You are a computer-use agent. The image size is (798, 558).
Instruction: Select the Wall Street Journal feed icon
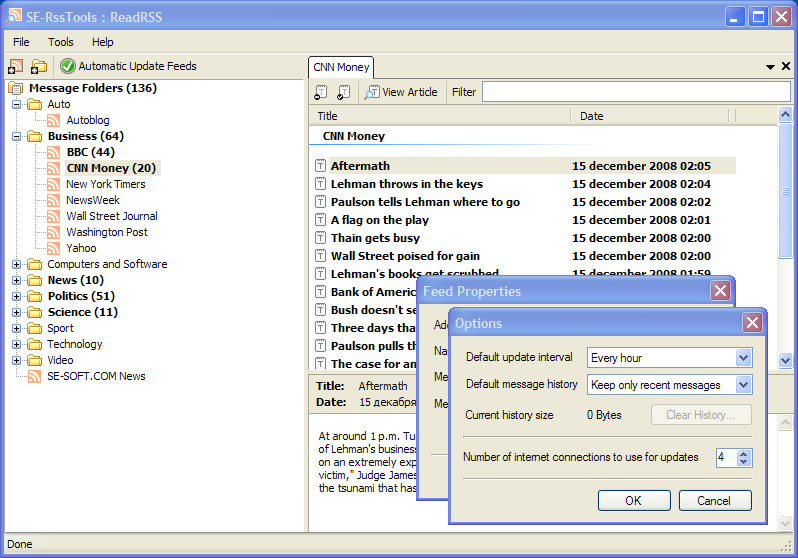click(x=53, y=216)
